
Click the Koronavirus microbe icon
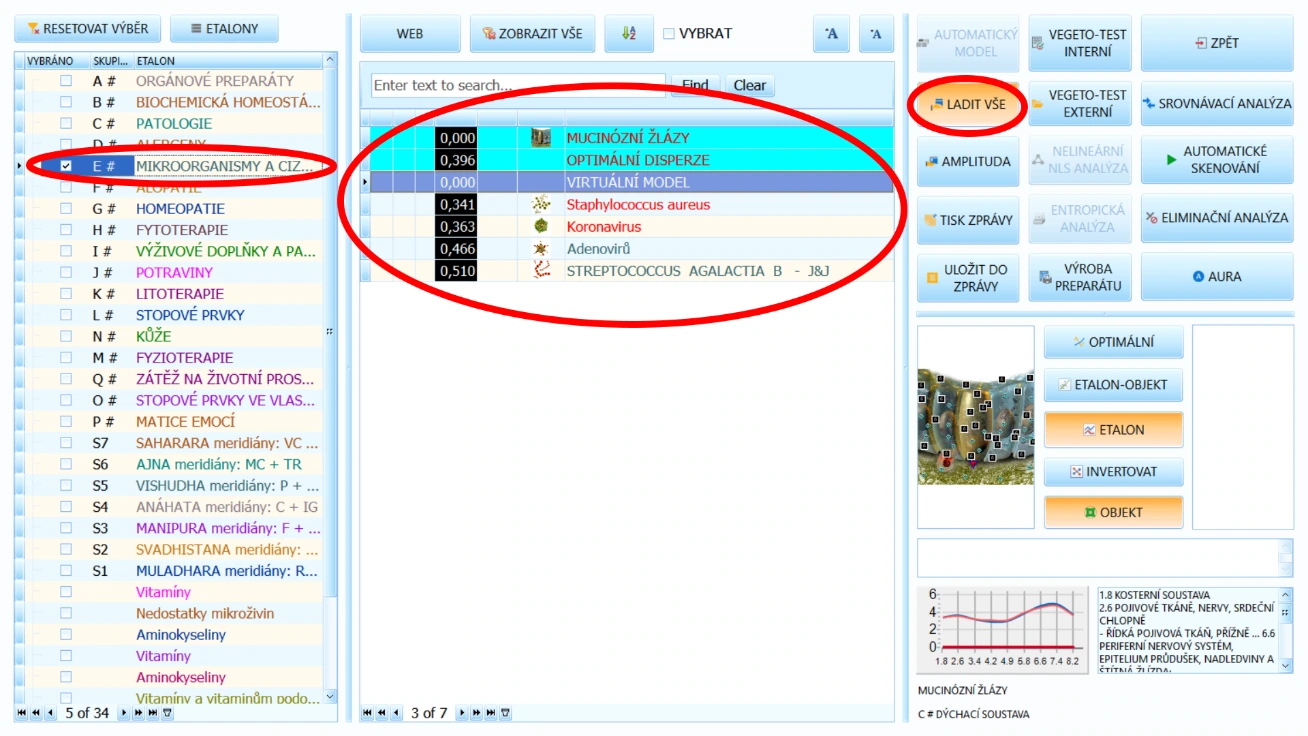point(541,226)
